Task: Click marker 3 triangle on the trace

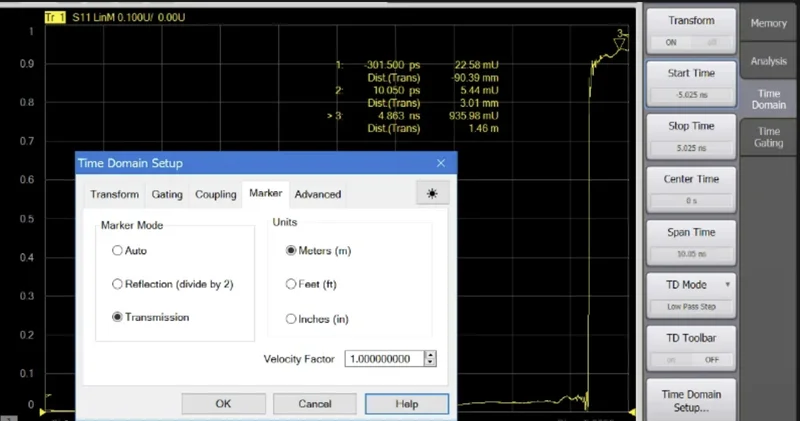Action: coord(621,38)
